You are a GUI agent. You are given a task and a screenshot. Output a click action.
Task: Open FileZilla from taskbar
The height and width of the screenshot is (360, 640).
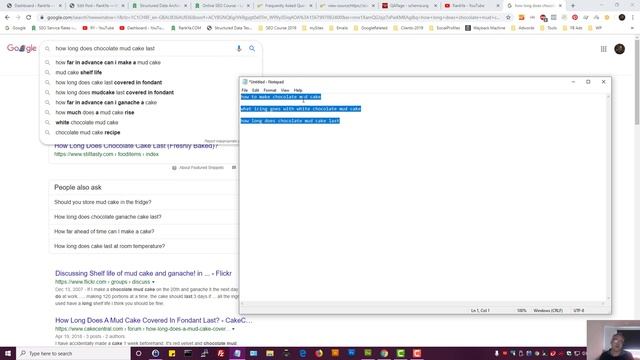click(221, 353)
